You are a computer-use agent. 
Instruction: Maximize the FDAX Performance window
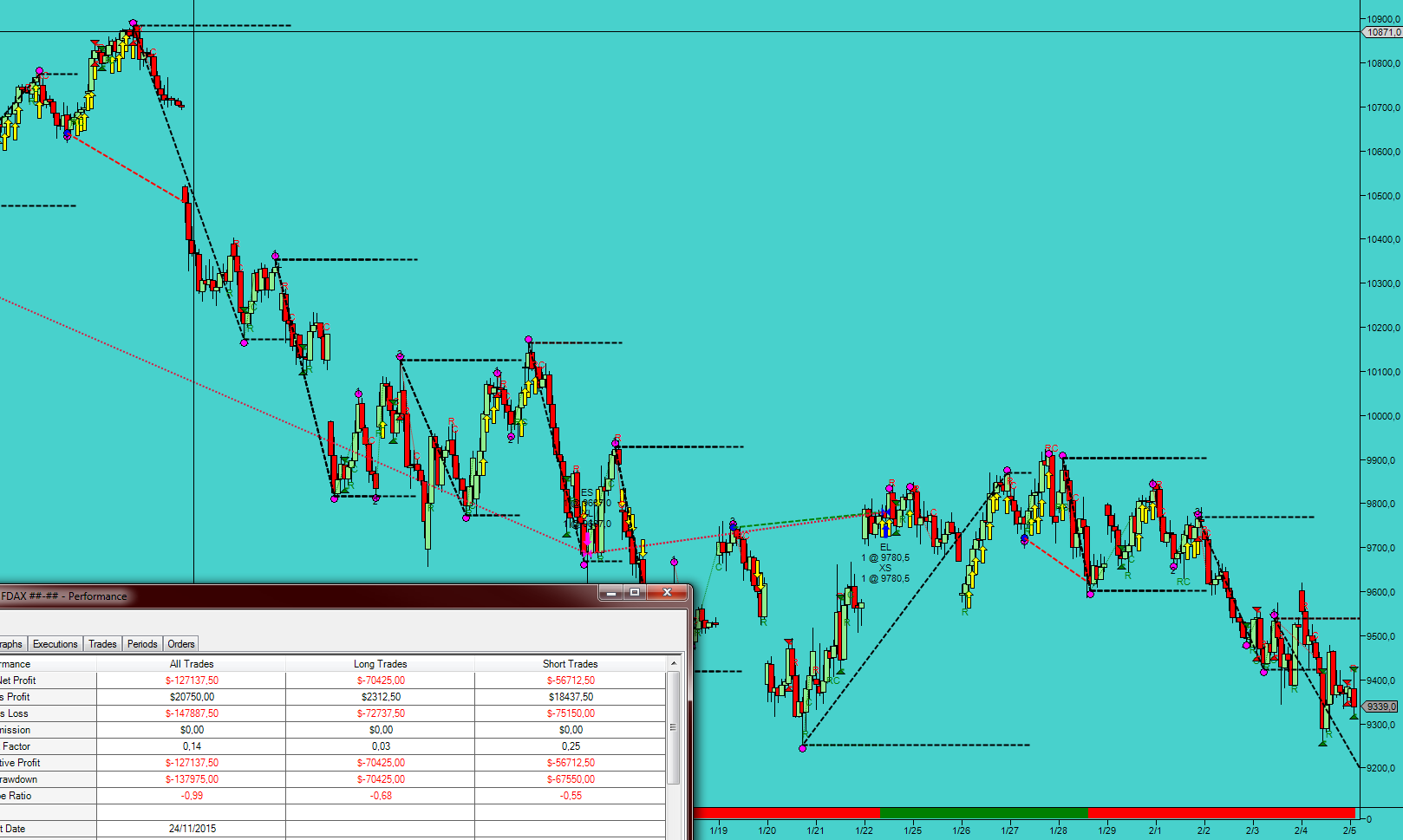635,592
